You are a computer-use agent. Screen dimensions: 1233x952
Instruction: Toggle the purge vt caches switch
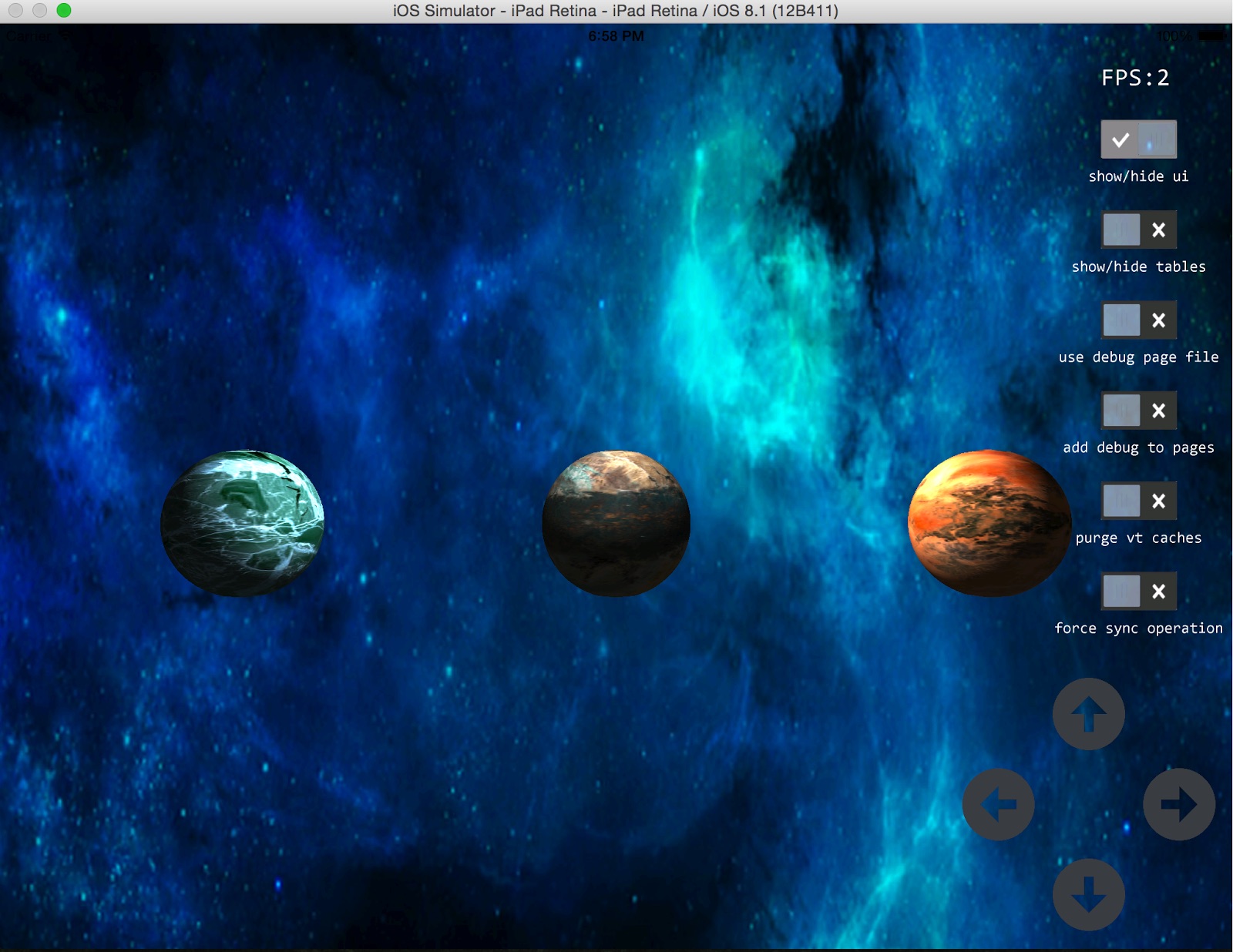(1139, 501)
